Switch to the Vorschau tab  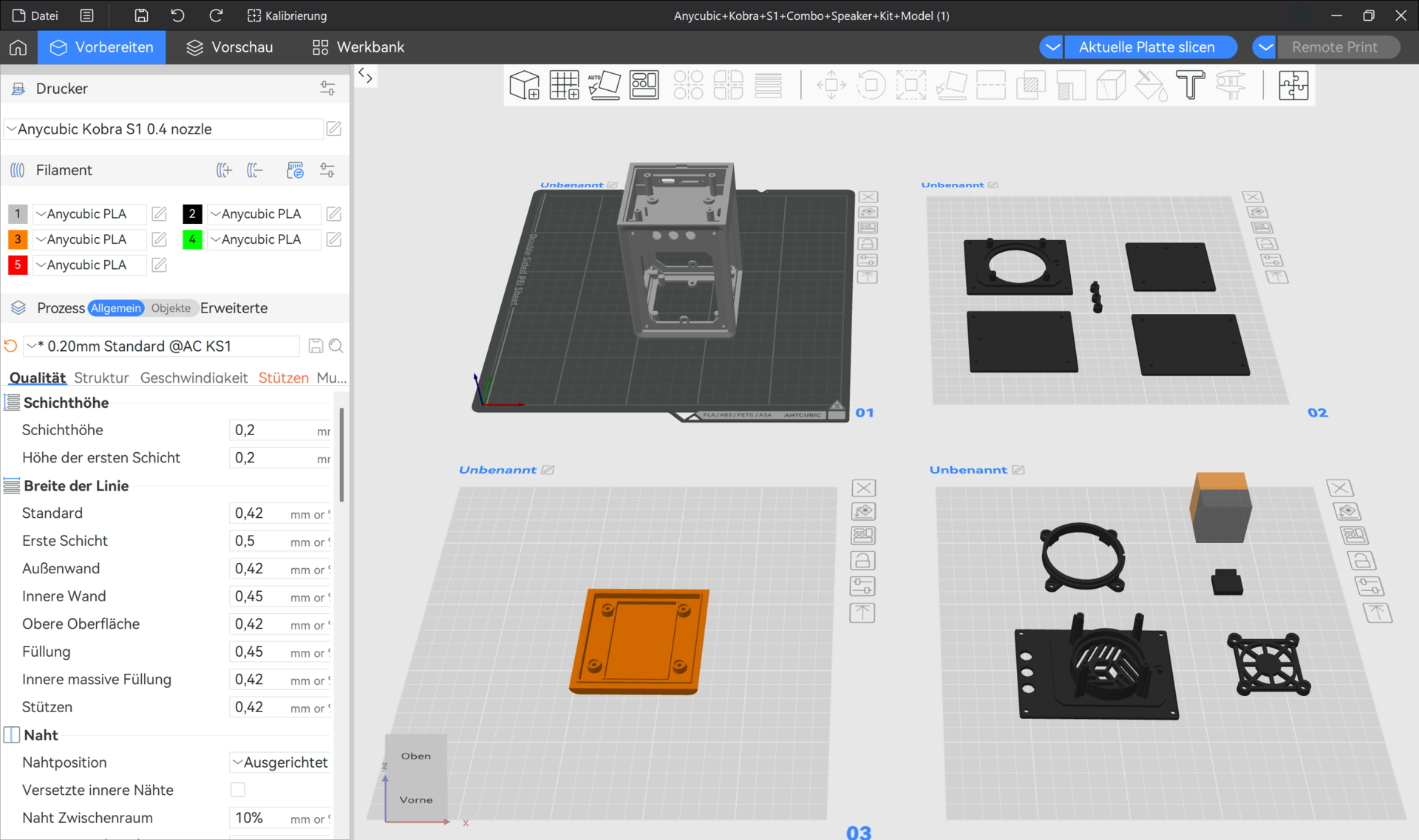230,47
